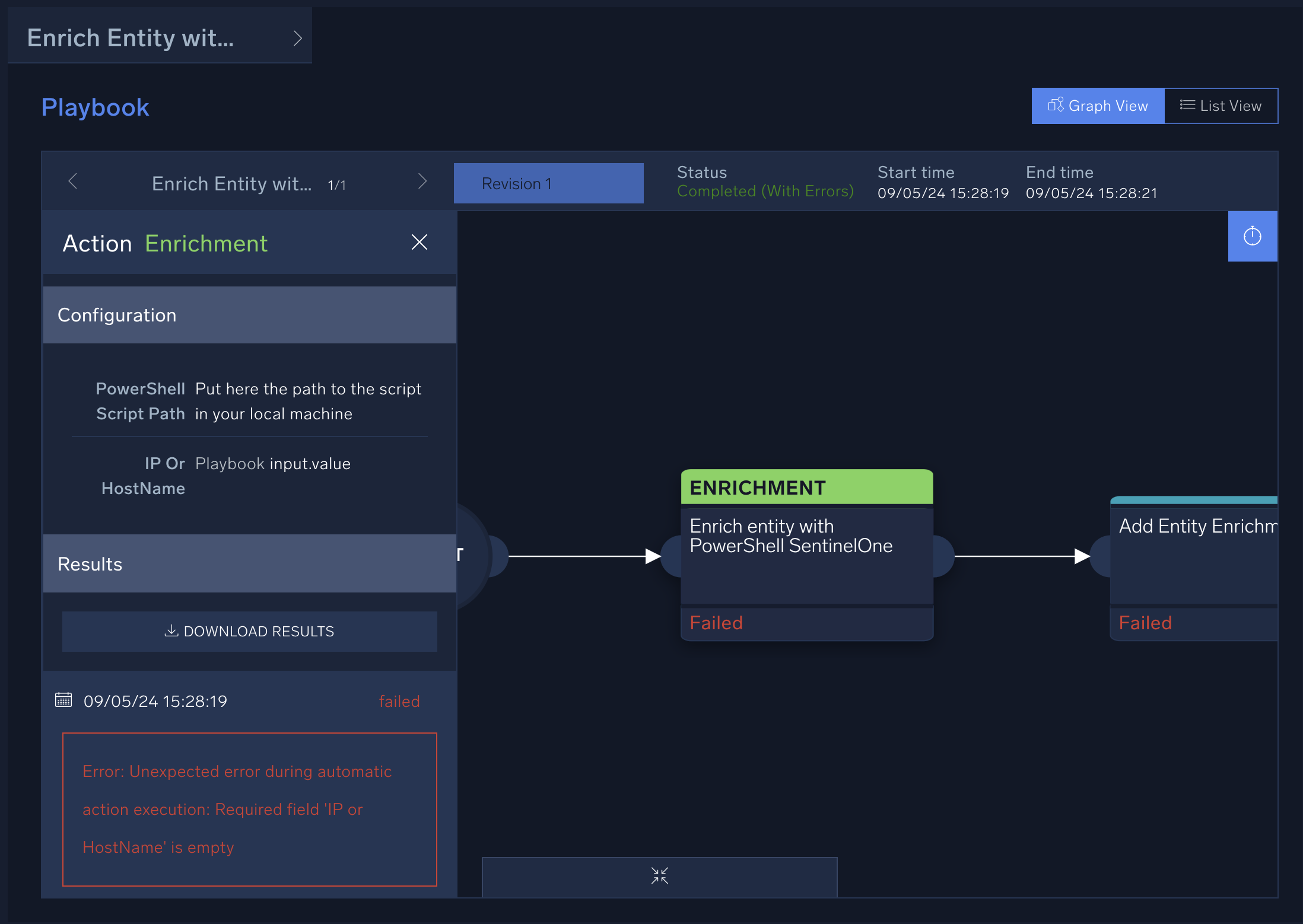1303x924 pixels.
Task: Click the download arrow icon inside Download Results
Action: pos(171,631)
